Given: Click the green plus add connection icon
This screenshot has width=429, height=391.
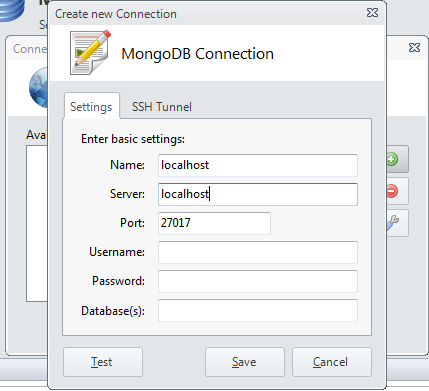Looking at the screenshot, I should pos(393,159).
